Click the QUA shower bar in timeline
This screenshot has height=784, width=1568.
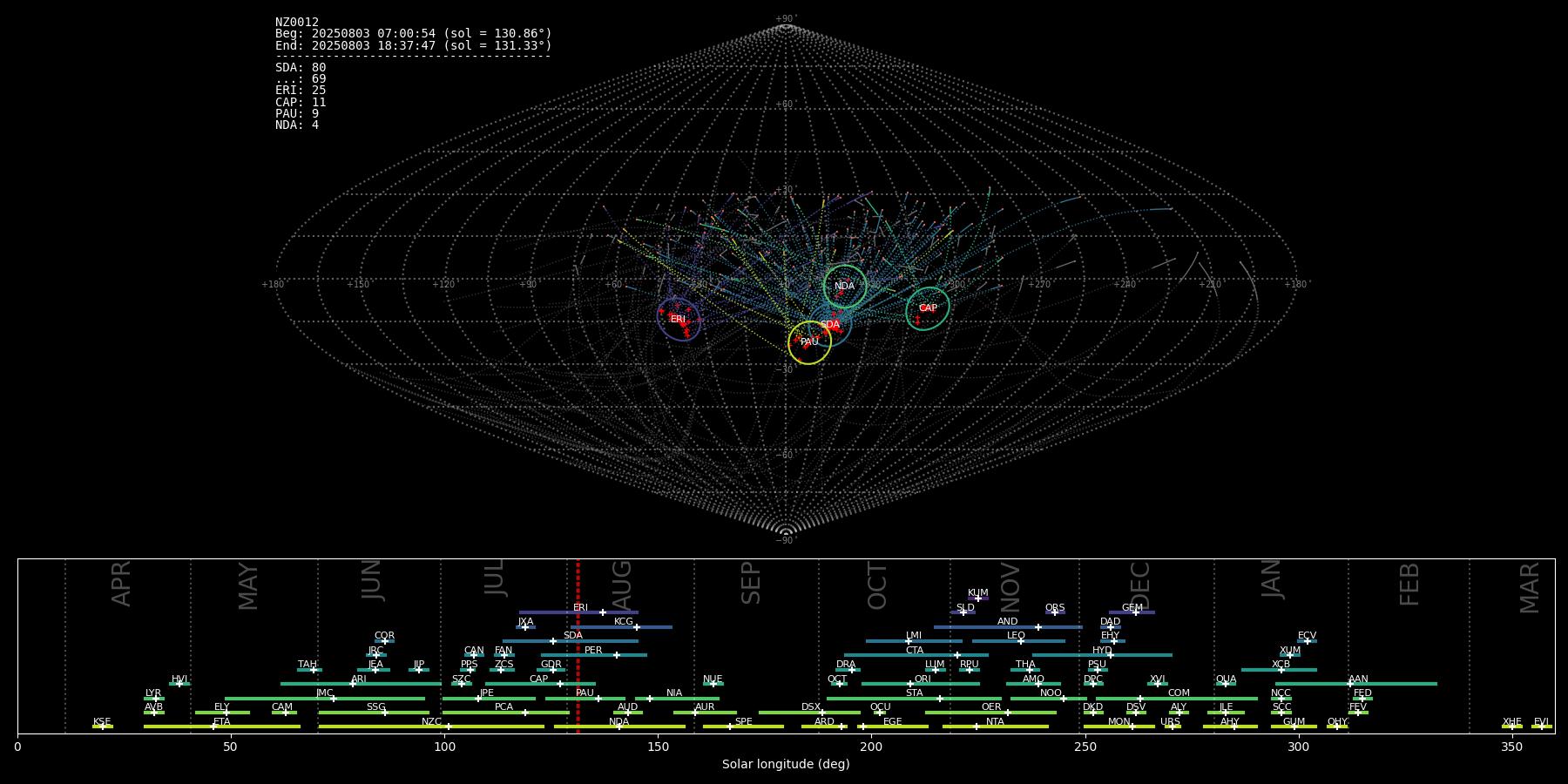pyautogui.click(x=1226, y=684)
